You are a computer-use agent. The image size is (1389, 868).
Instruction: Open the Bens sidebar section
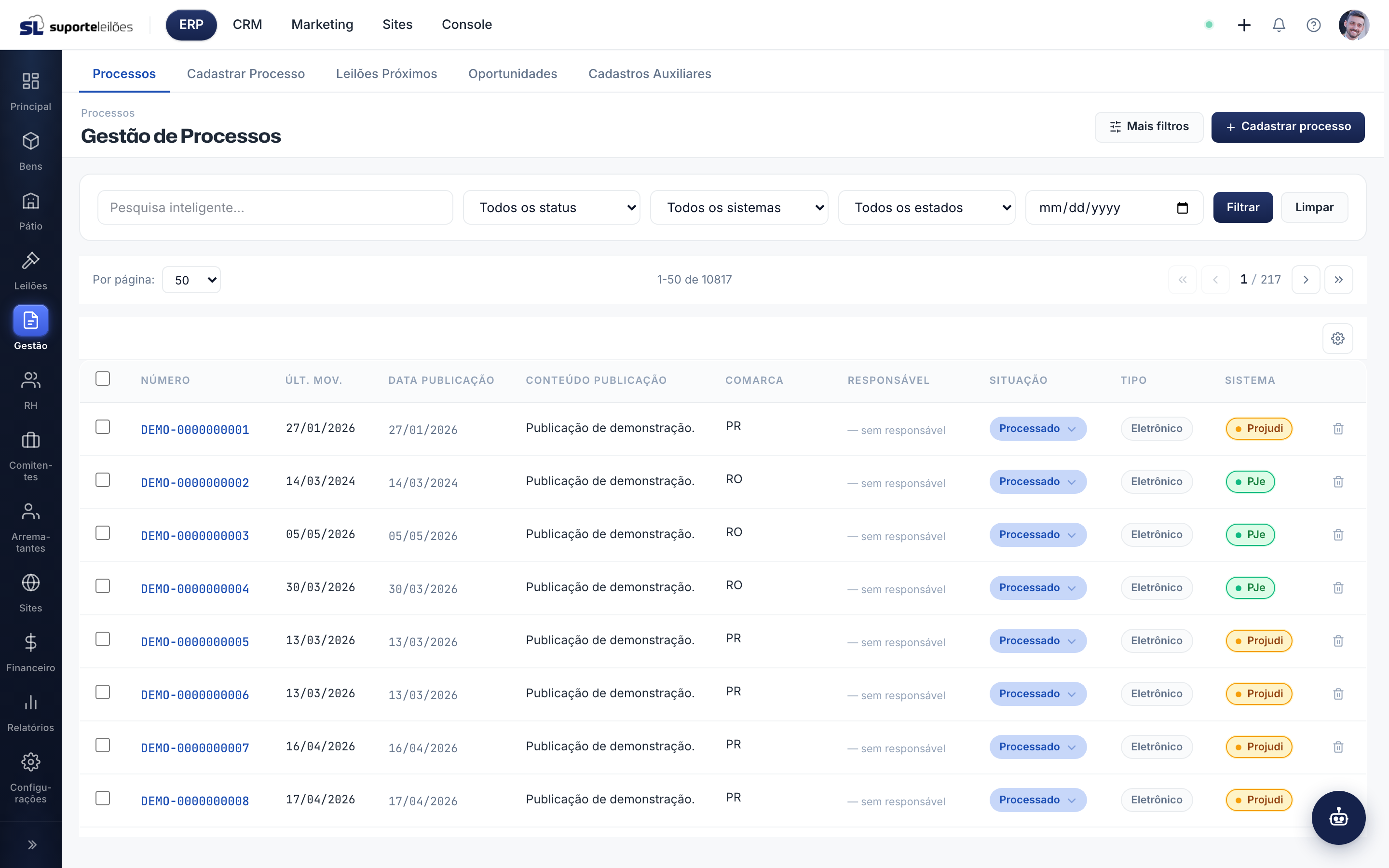(30, 151)
